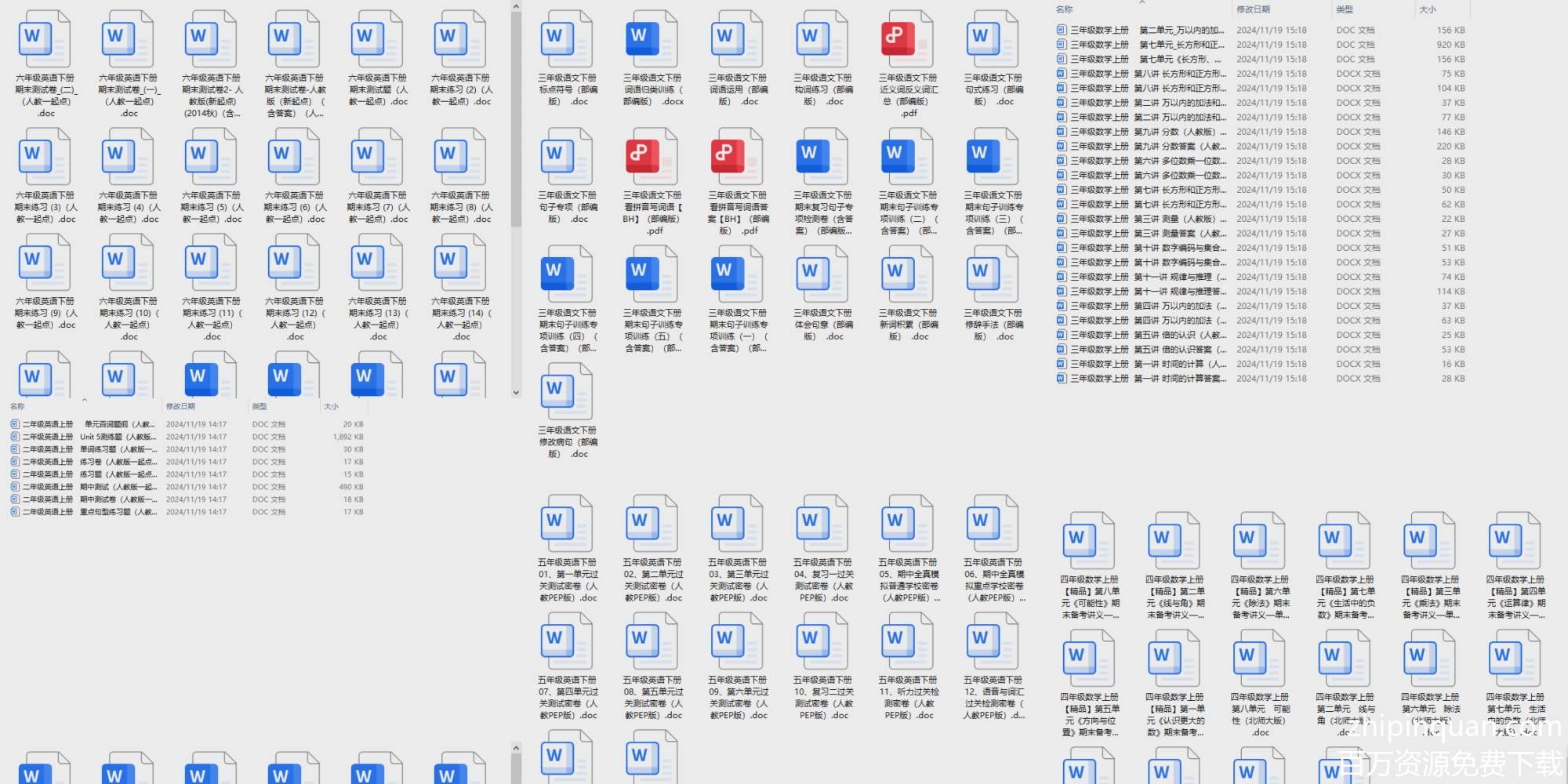Viewport: 1568px width, 784px height.
Task: Sort upper-right list by 大小 column
Action: click(1427, 9)
